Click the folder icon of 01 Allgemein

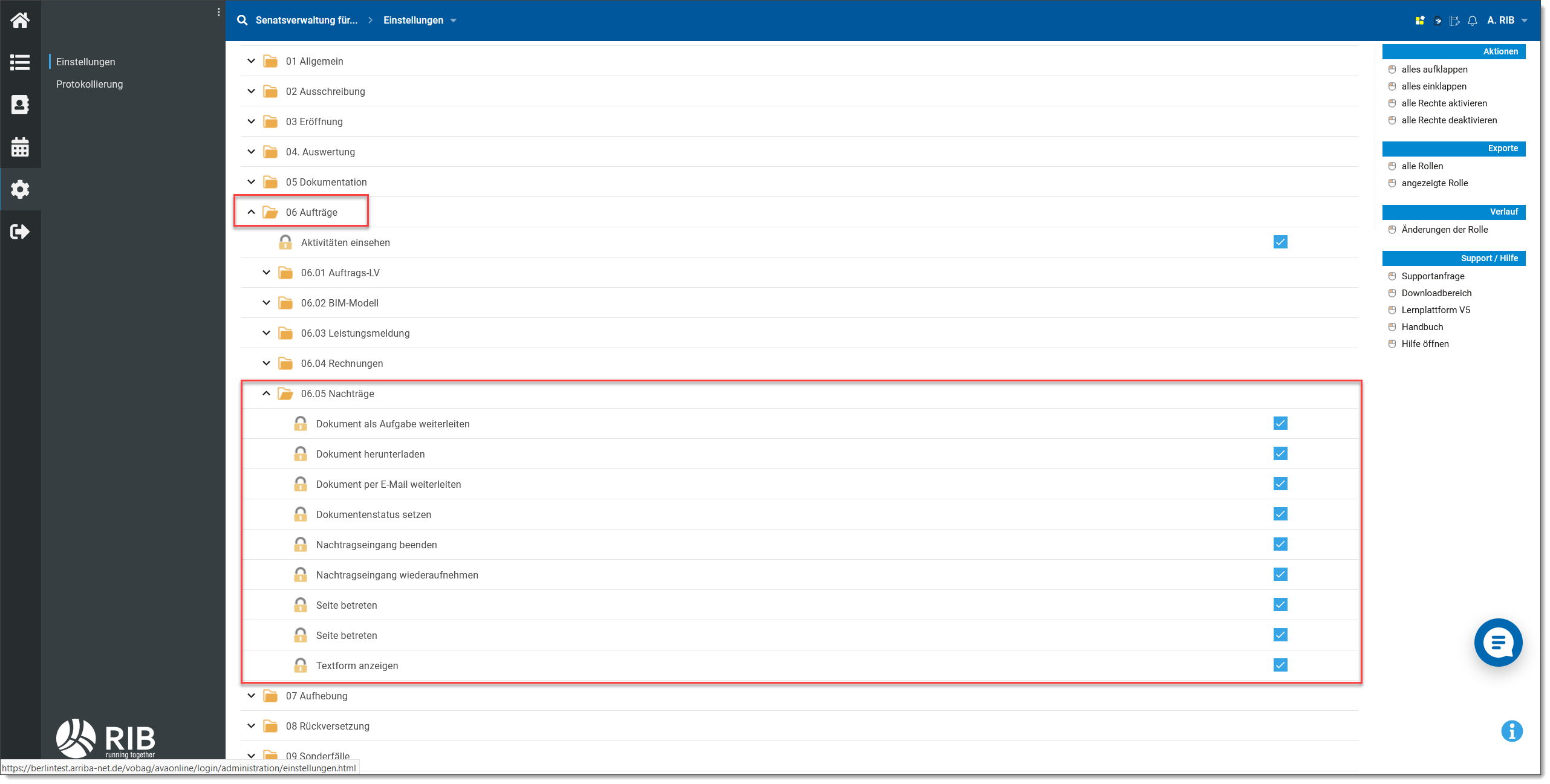point(270,61)
